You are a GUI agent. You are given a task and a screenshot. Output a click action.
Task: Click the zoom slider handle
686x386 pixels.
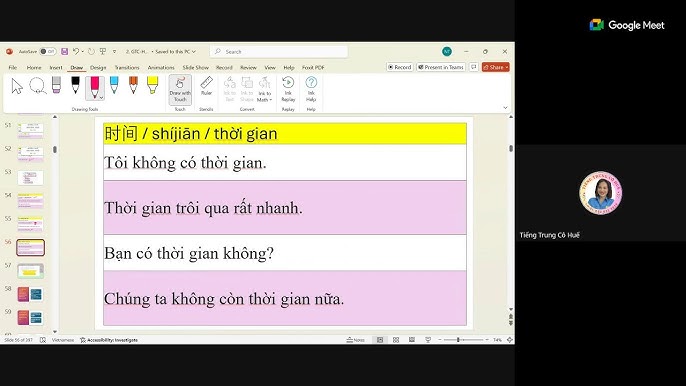(458, 340)
